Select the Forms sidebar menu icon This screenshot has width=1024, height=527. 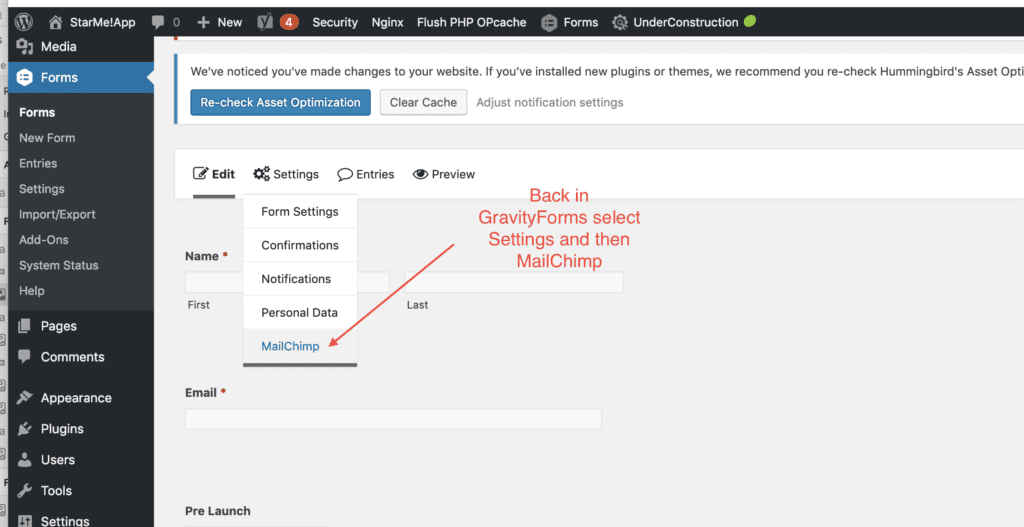coord(25,77)
